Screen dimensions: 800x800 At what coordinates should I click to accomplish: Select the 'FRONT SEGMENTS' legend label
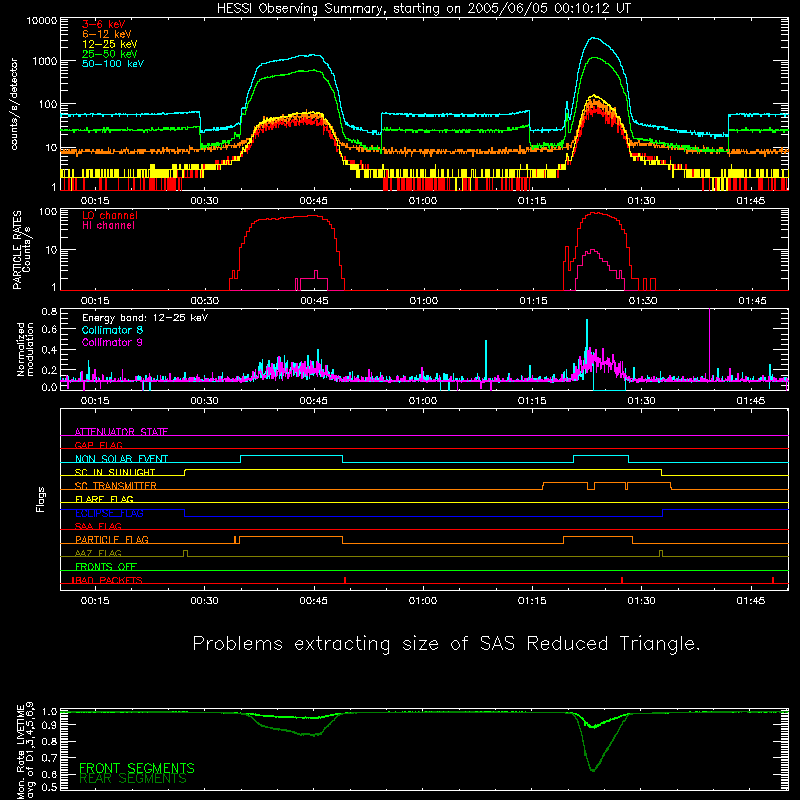[x=137, y=768]
